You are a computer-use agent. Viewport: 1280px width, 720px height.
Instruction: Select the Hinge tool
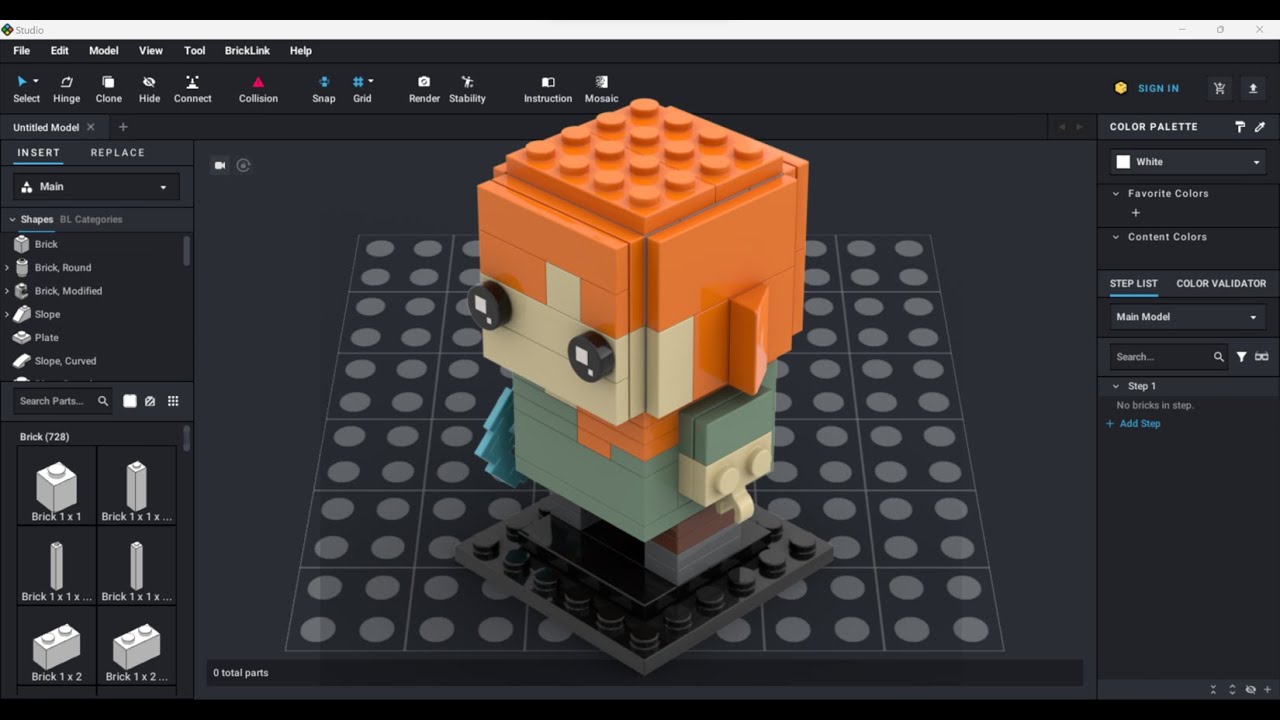point(66,89)
